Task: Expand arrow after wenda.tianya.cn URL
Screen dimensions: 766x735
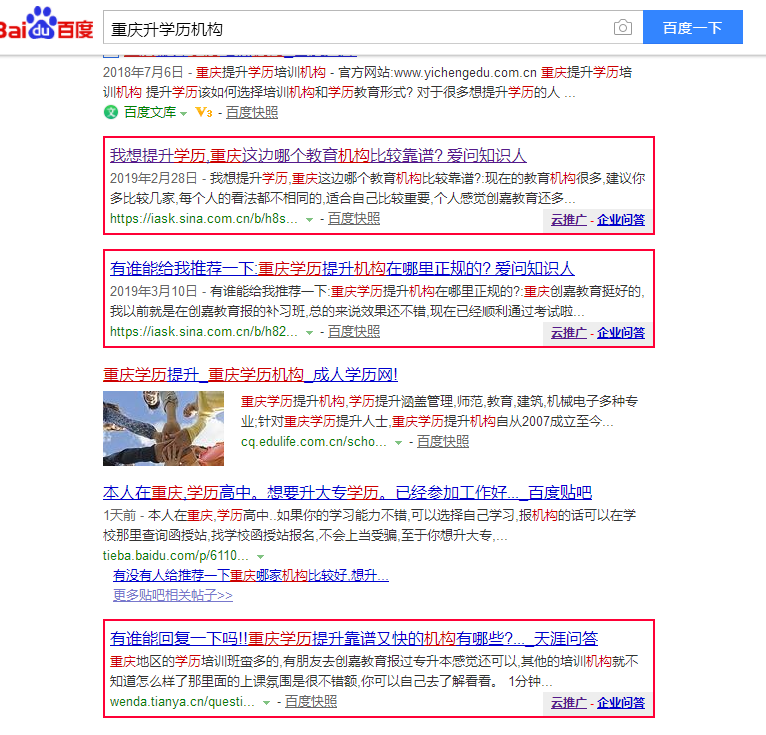Action: [x=266, y=703]
